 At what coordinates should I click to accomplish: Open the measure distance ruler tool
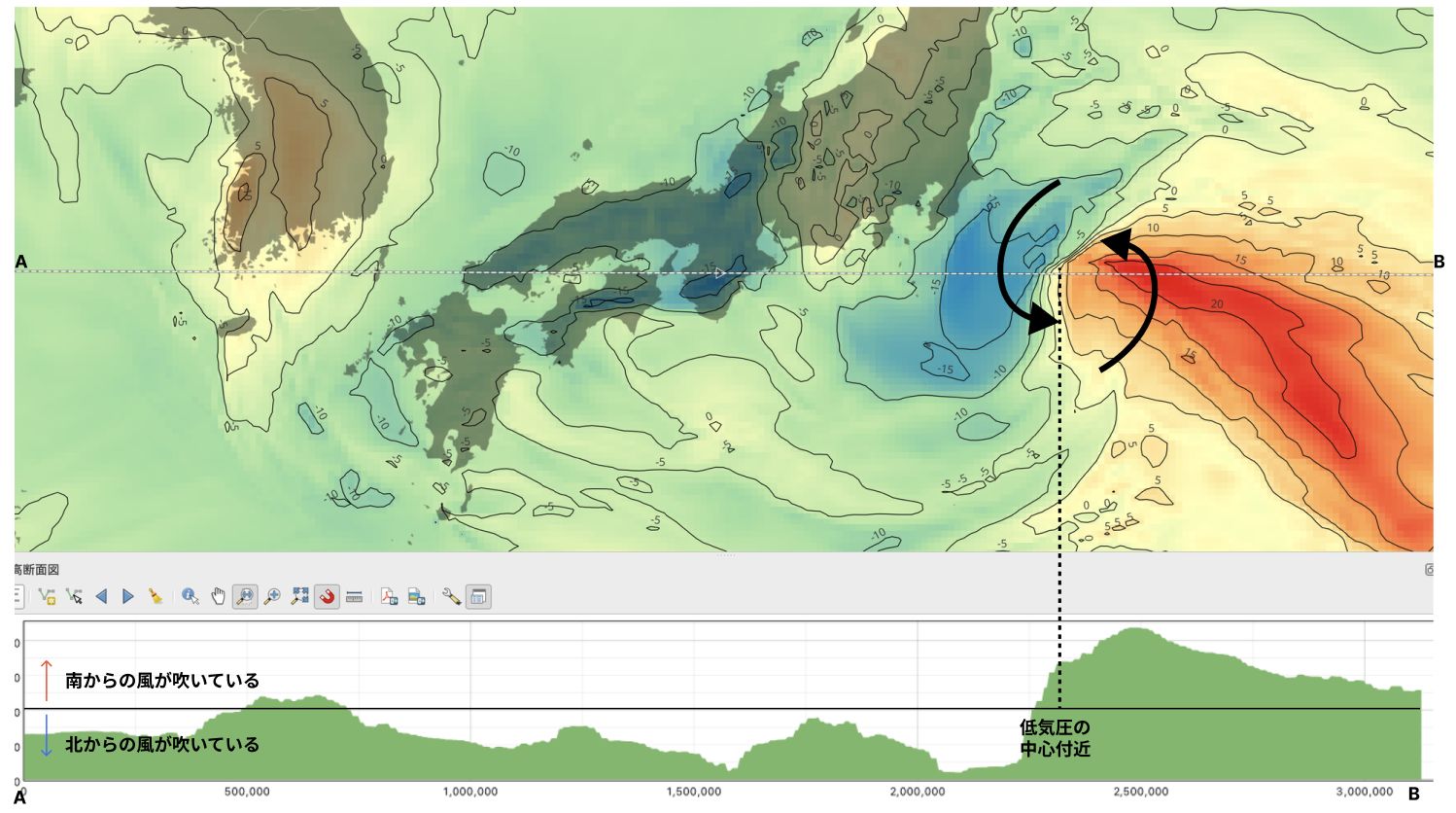click(355, 596)
